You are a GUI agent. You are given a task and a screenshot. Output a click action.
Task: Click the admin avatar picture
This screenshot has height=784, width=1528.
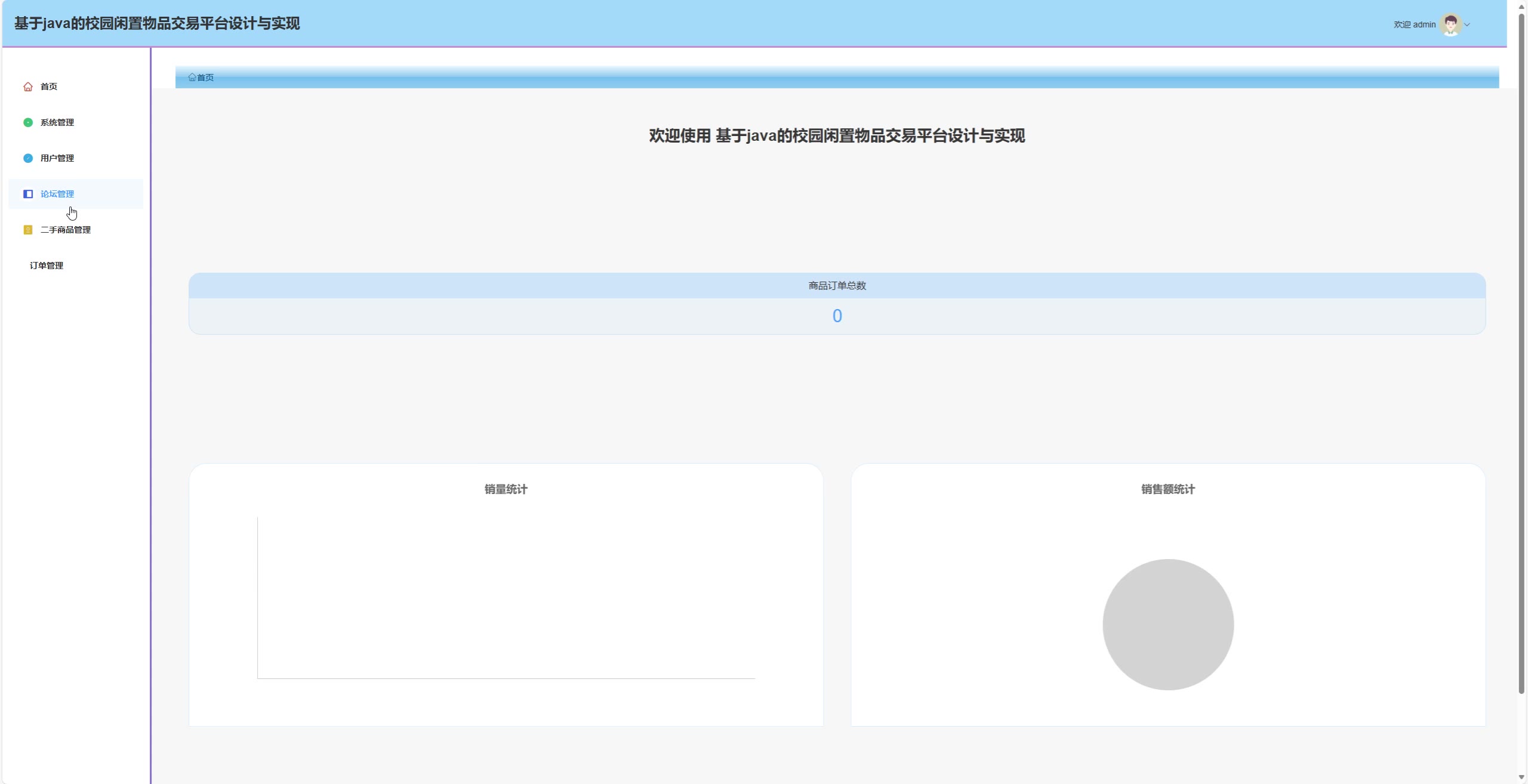tap(1450, 24)
